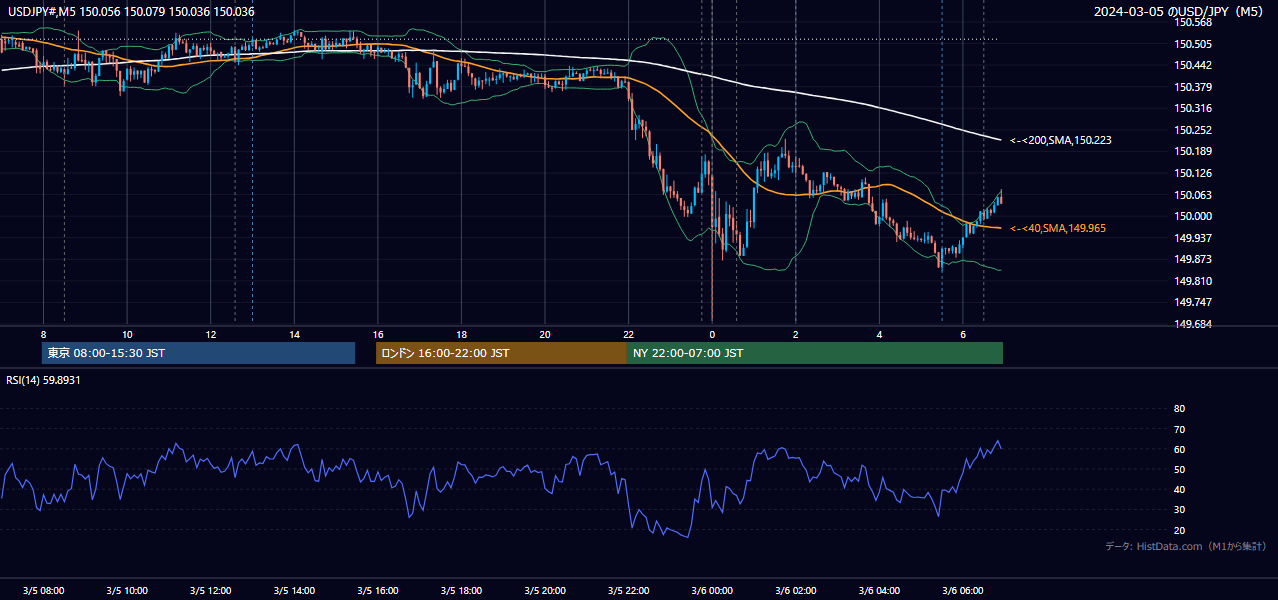This screenshot has height=600, width=1278.
Task: Pick the 3/5 22:00 bottom time label
Action: 628,591
